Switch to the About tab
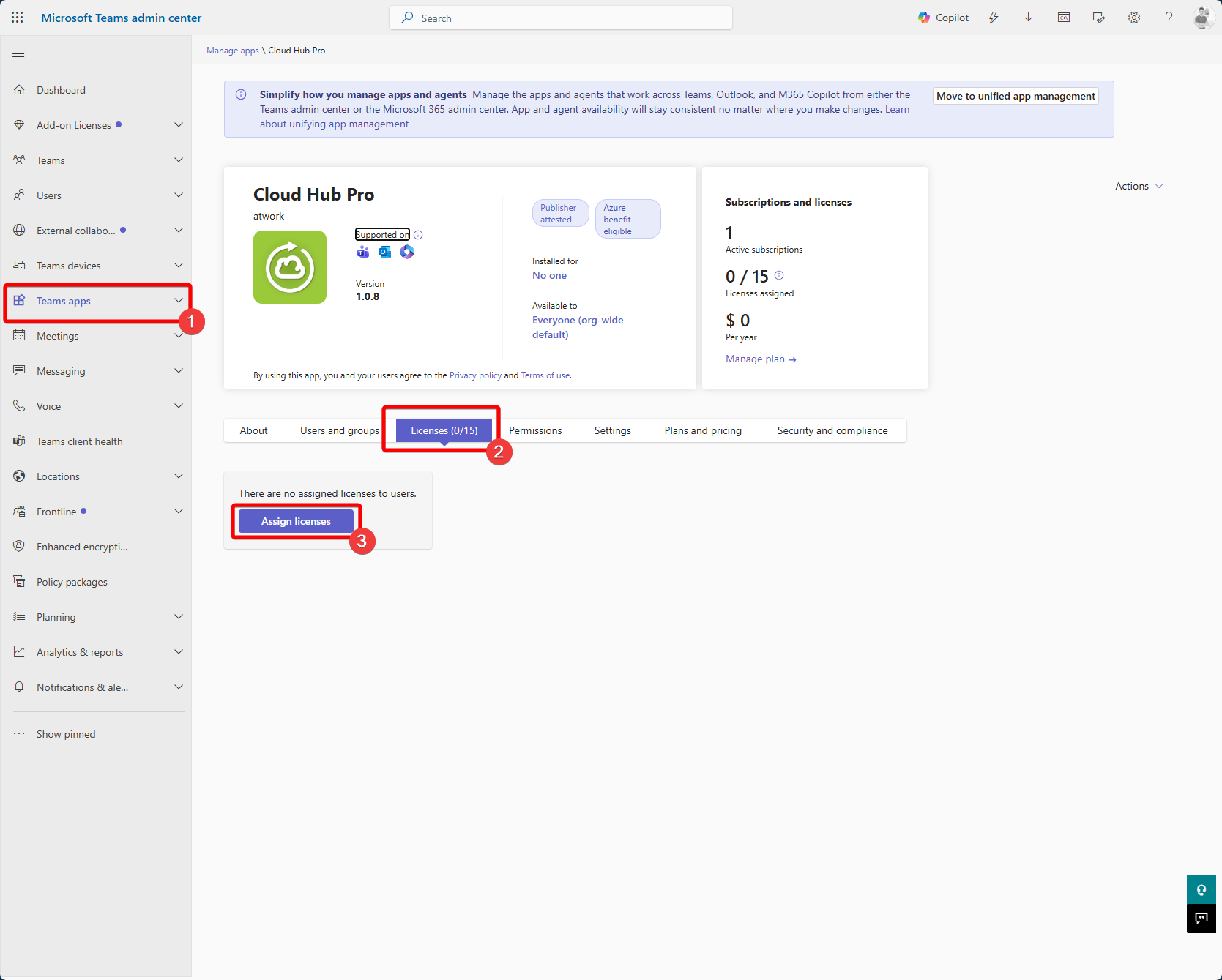1222x980 pixels. [254, 430]
